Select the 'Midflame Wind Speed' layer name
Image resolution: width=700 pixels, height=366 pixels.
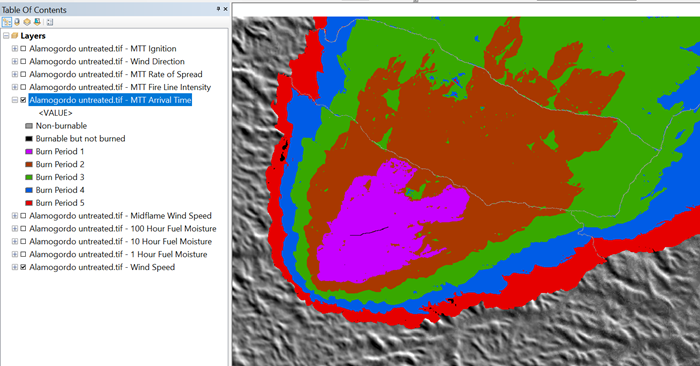click(x=120, y=216)
